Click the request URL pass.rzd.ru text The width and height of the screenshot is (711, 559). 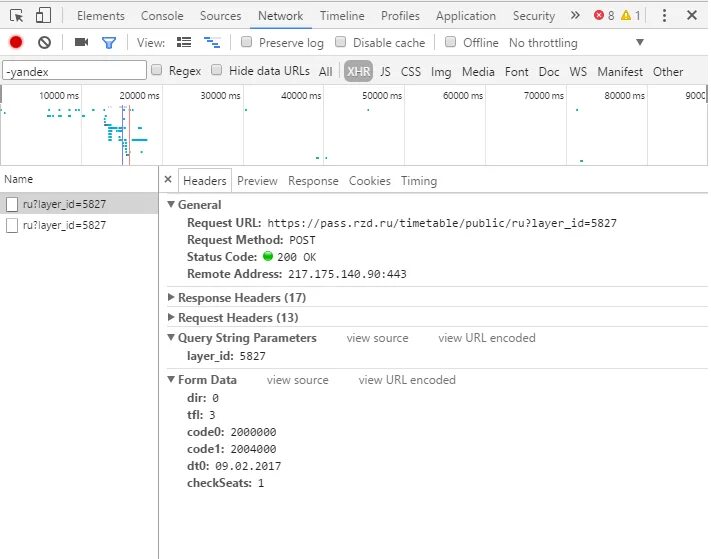[x=442, y=223]
